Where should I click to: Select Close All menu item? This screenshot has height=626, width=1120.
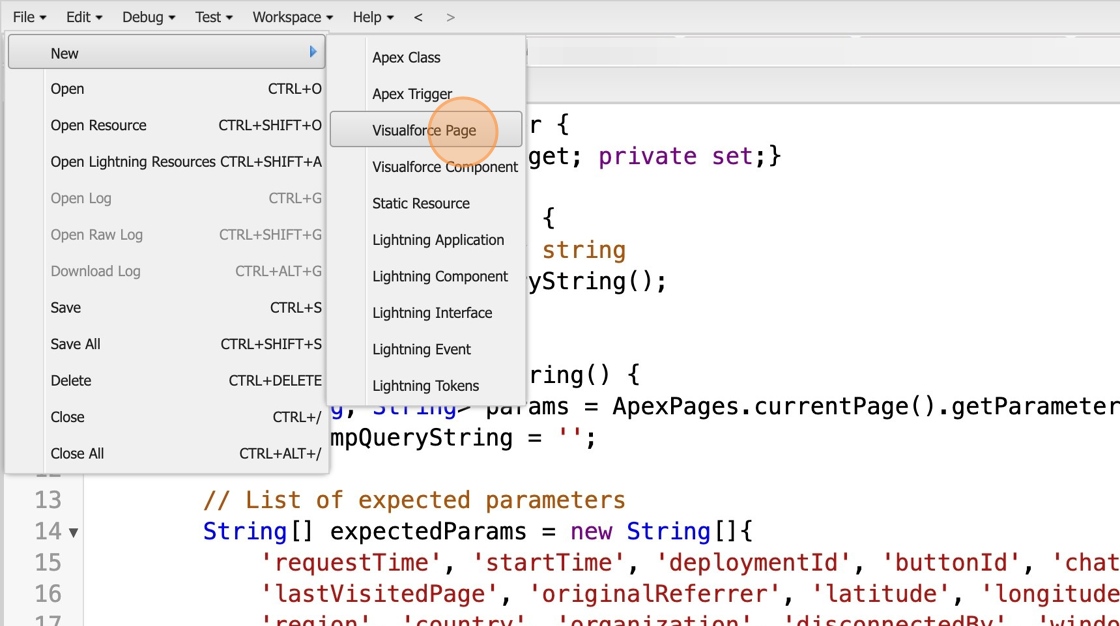(x=166, y=453)
